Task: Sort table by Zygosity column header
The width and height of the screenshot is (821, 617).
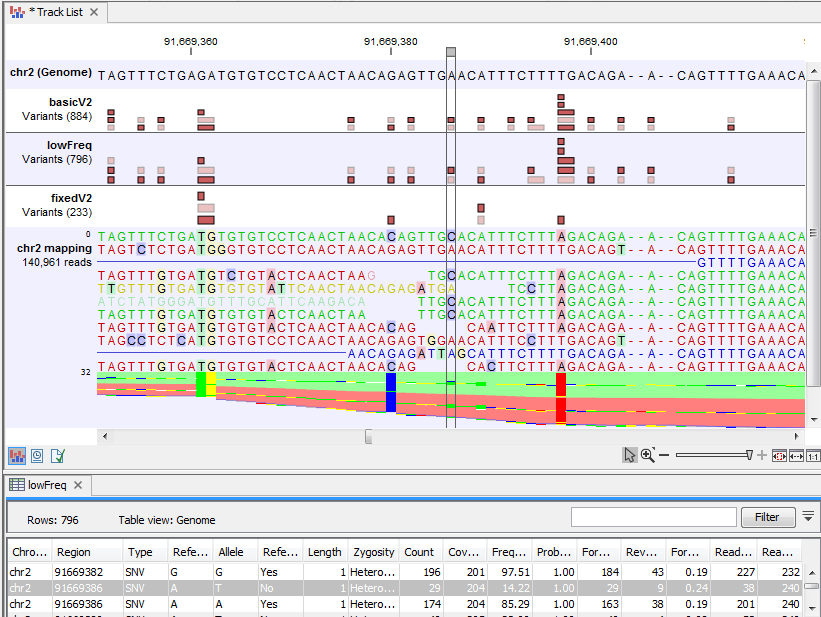Action: coord(373,552)
